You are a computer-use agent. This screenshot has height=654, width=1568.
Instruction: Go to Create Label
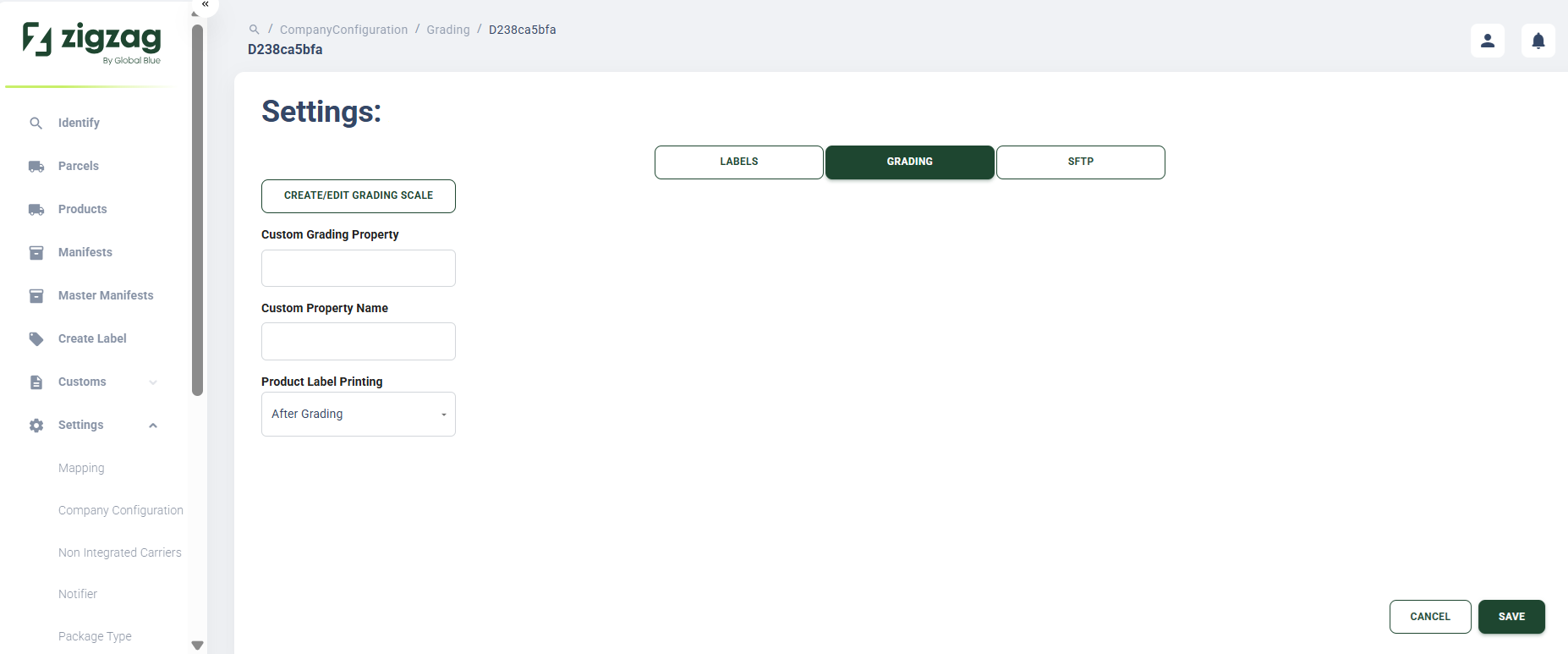click(x=92, y=338)
